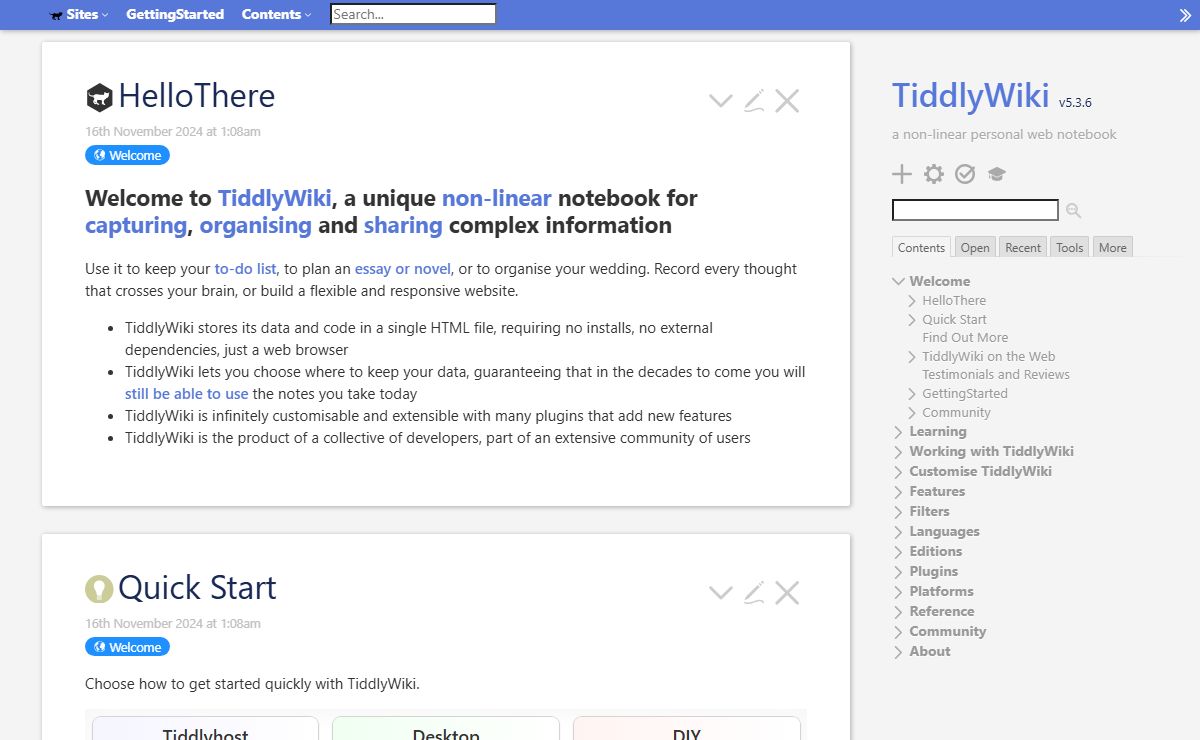Screen dimensions: 1200x740
Task: Click the top bar Search field
Action: [413, 14]
